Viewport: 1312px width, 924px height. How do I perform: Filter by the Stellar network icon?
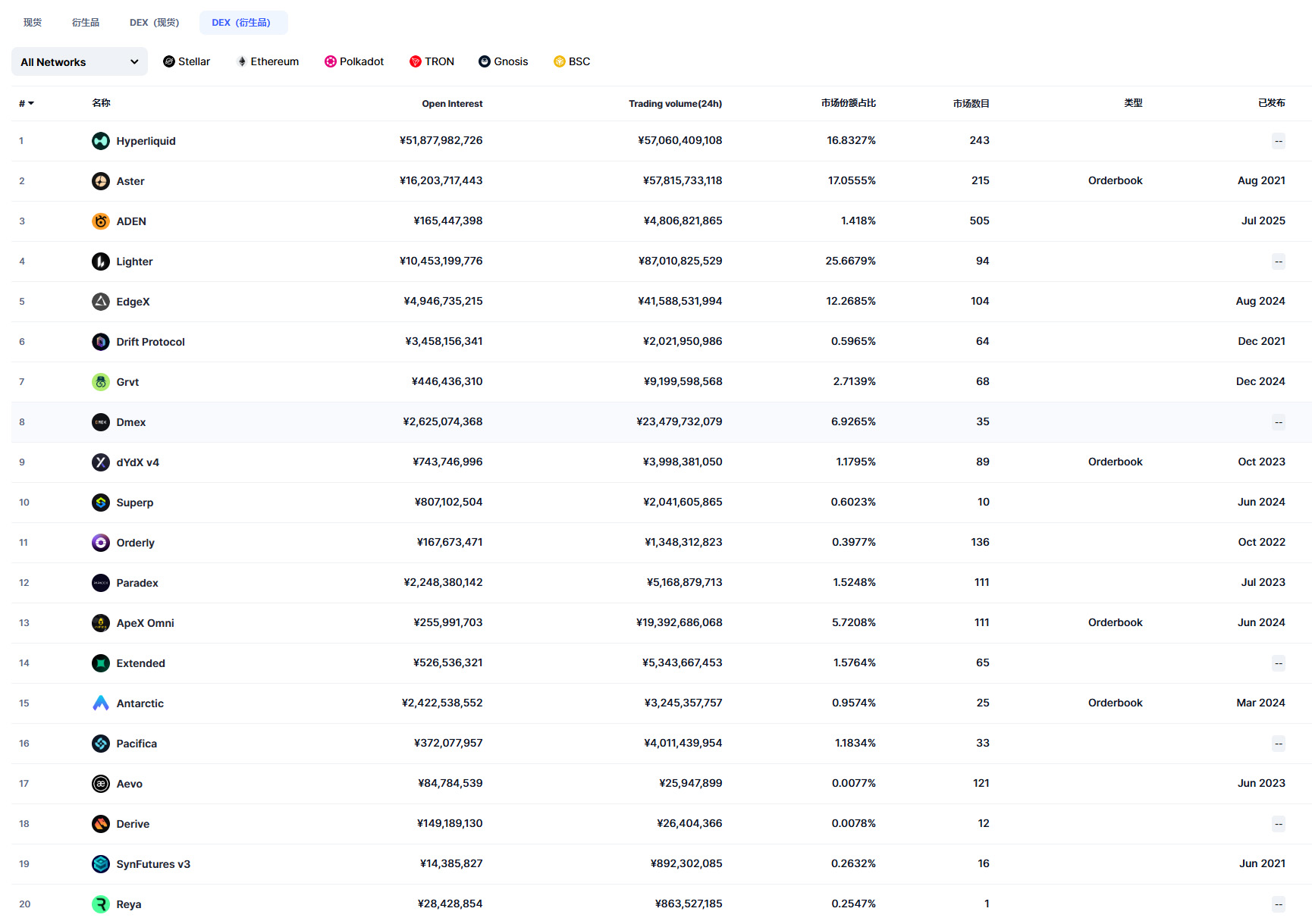point(169,61)
